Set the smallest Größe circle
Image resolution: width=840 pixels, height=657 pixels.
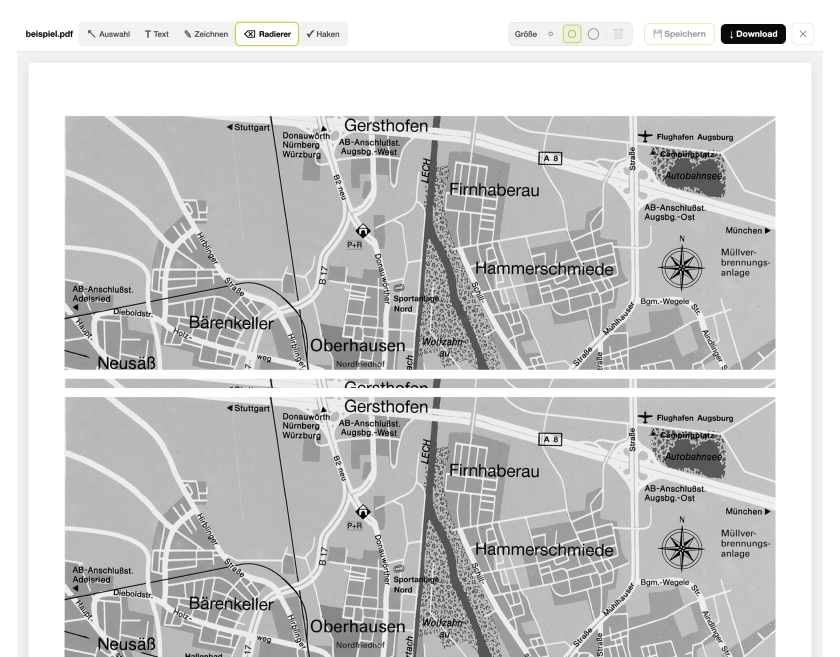click(551, 34)
